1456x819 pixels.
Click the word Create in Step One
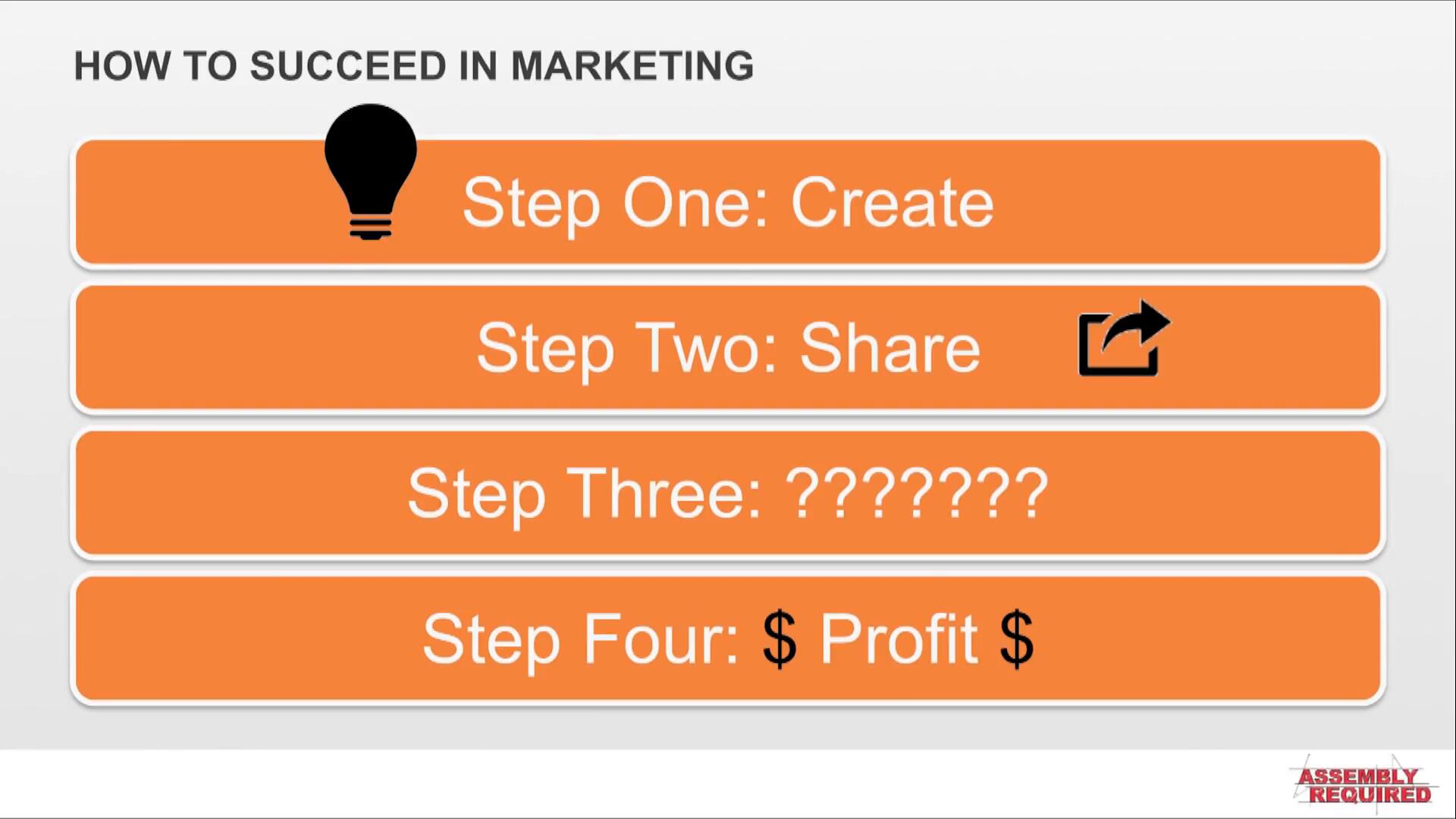click(x=892, y=203)
